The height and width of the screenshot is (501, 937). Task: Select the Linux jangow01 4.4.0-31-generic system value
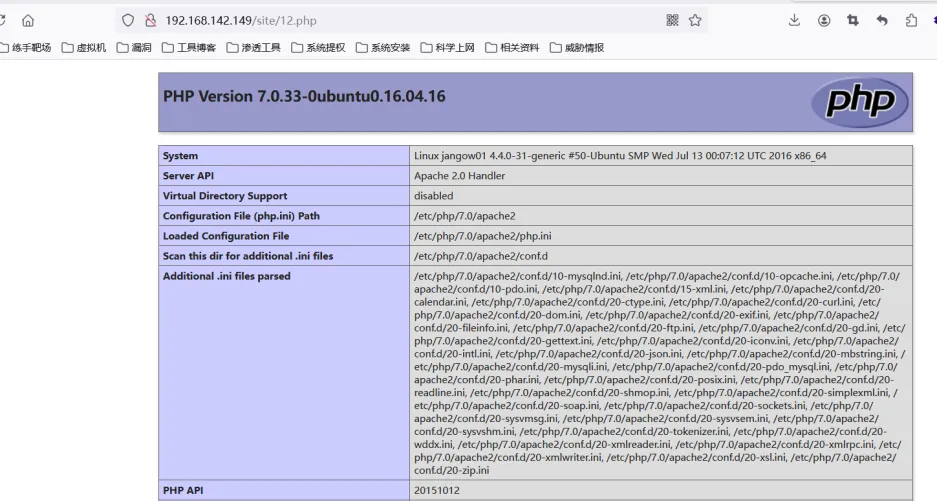(x=620, y=155)
